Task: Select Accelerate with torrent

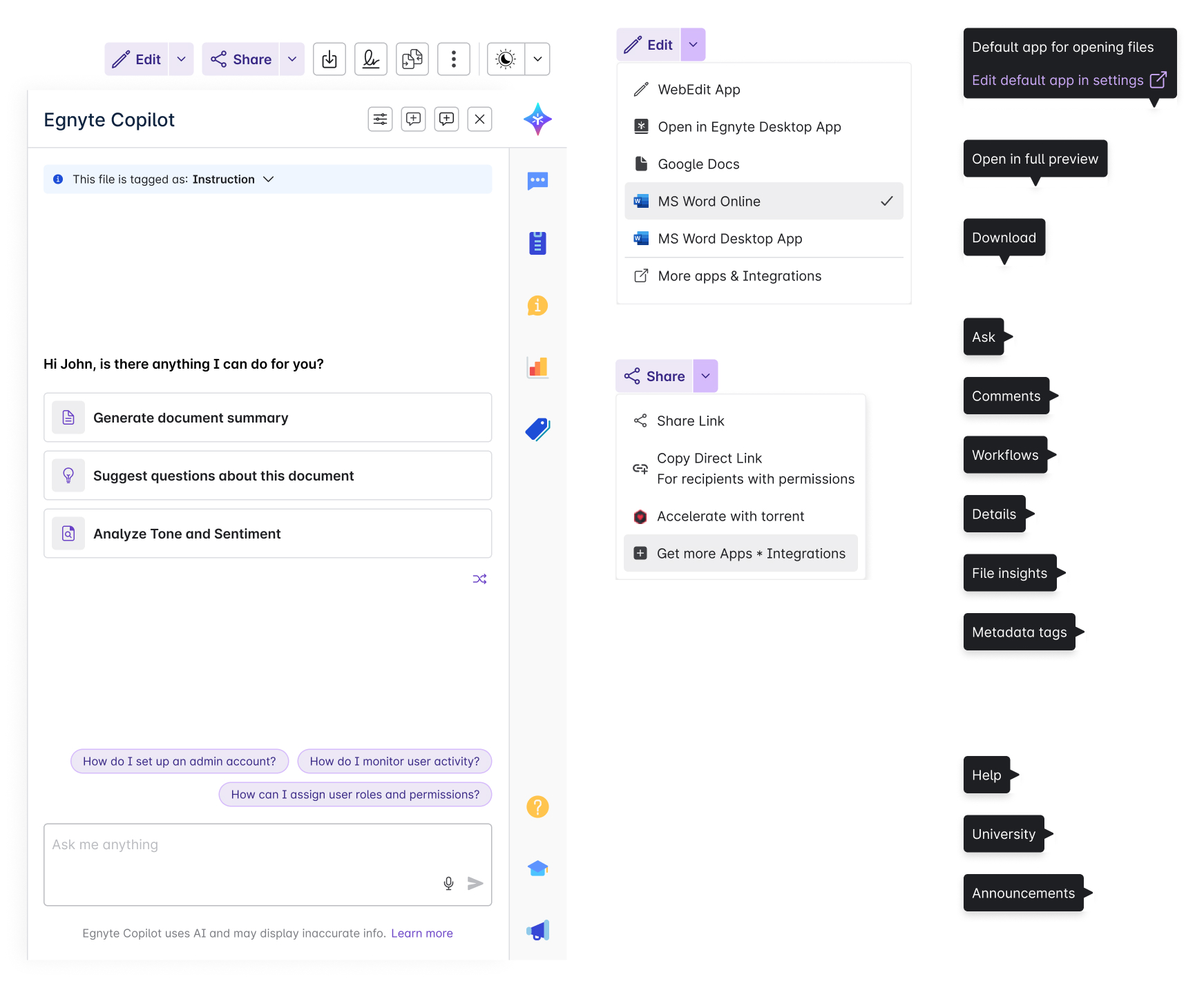Action: (x=740, y=516)
